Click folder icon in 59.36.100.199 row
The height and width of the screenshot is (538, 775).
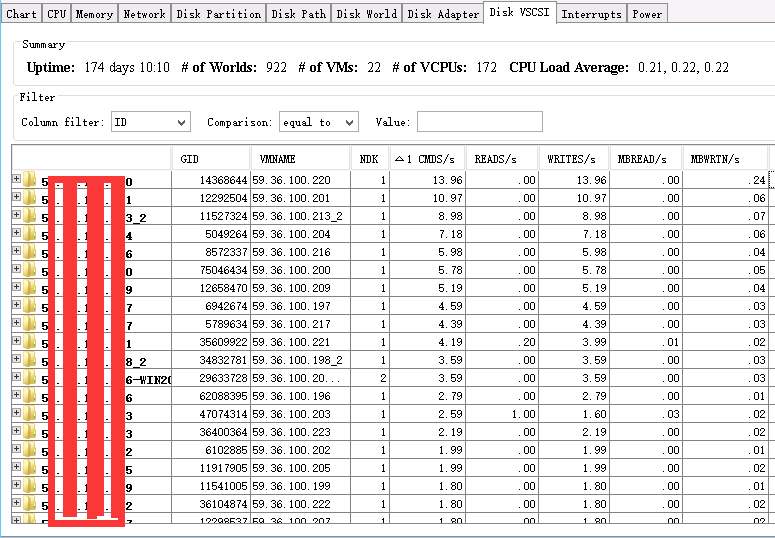coord(30,485)
